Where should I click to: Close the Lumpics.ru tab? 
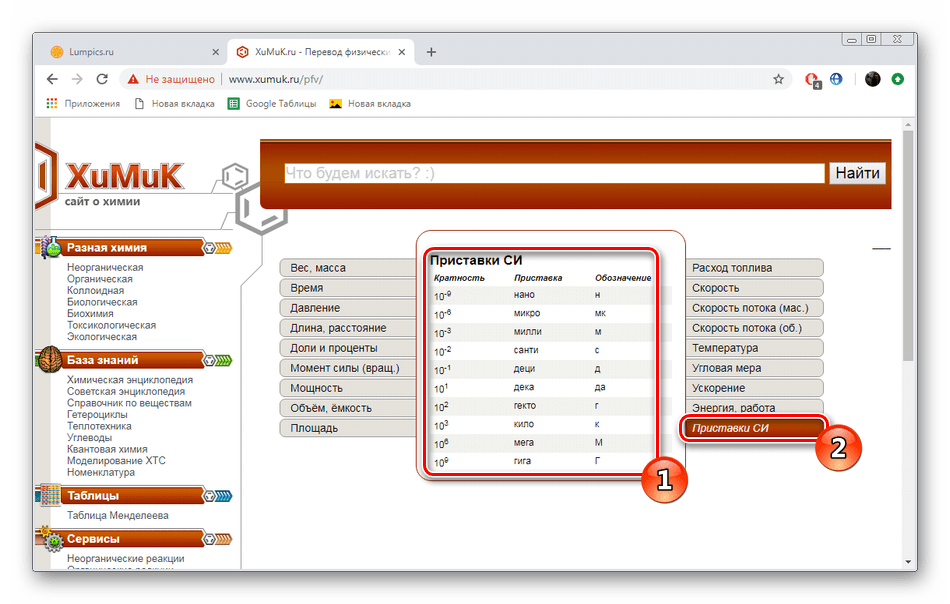(216, 52)
